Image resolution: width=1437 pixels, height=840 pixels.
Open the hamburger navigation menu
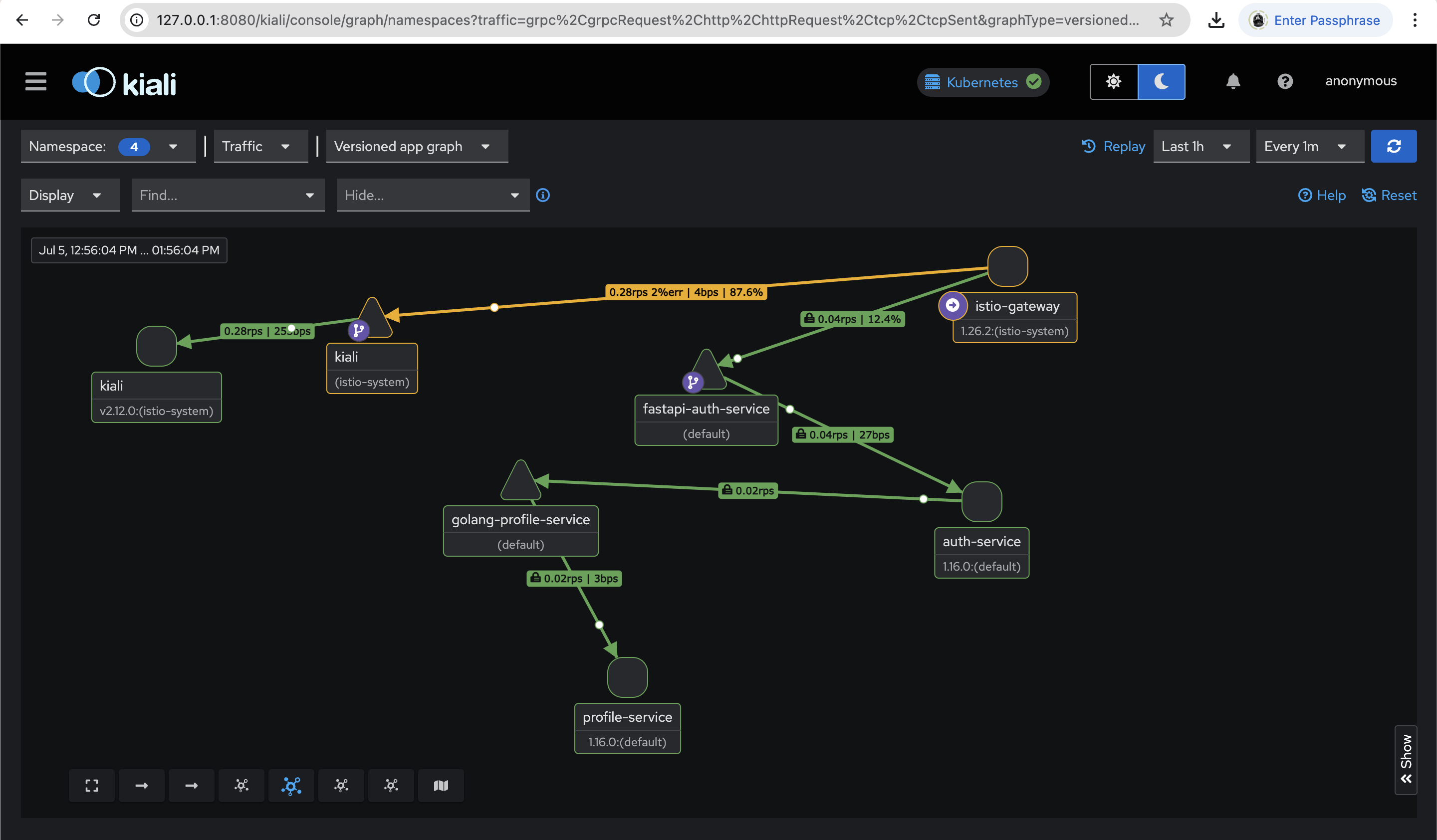point(35,81)
